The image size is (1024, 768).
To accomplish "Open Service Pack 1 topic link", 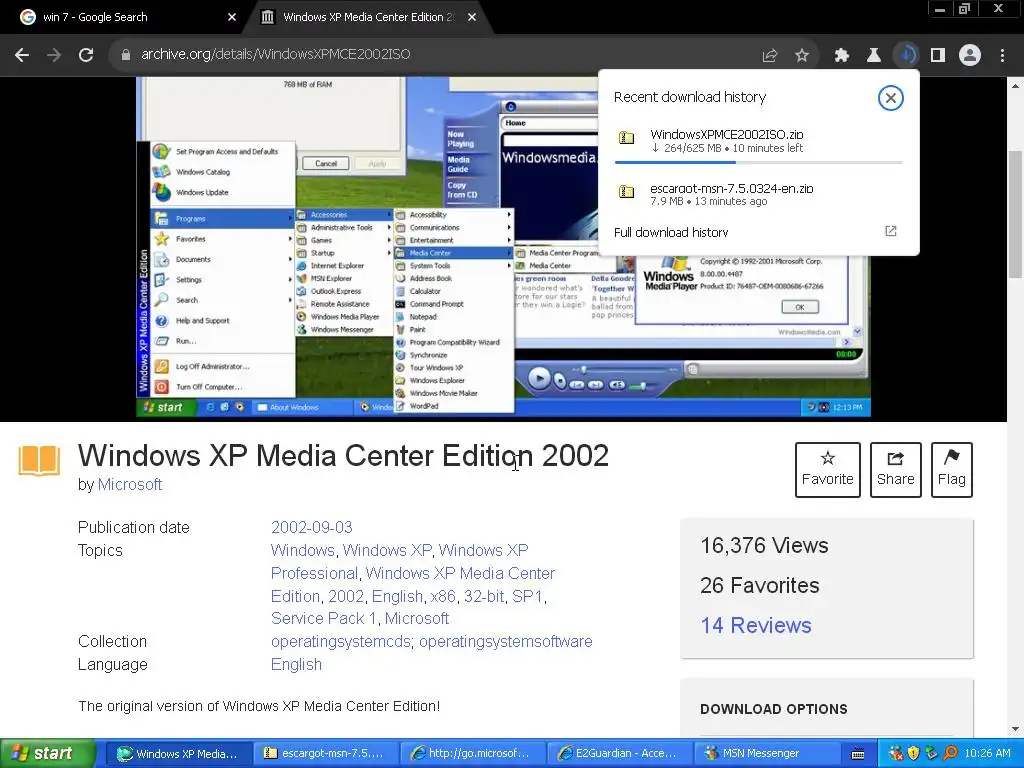I will pos(323,618).
